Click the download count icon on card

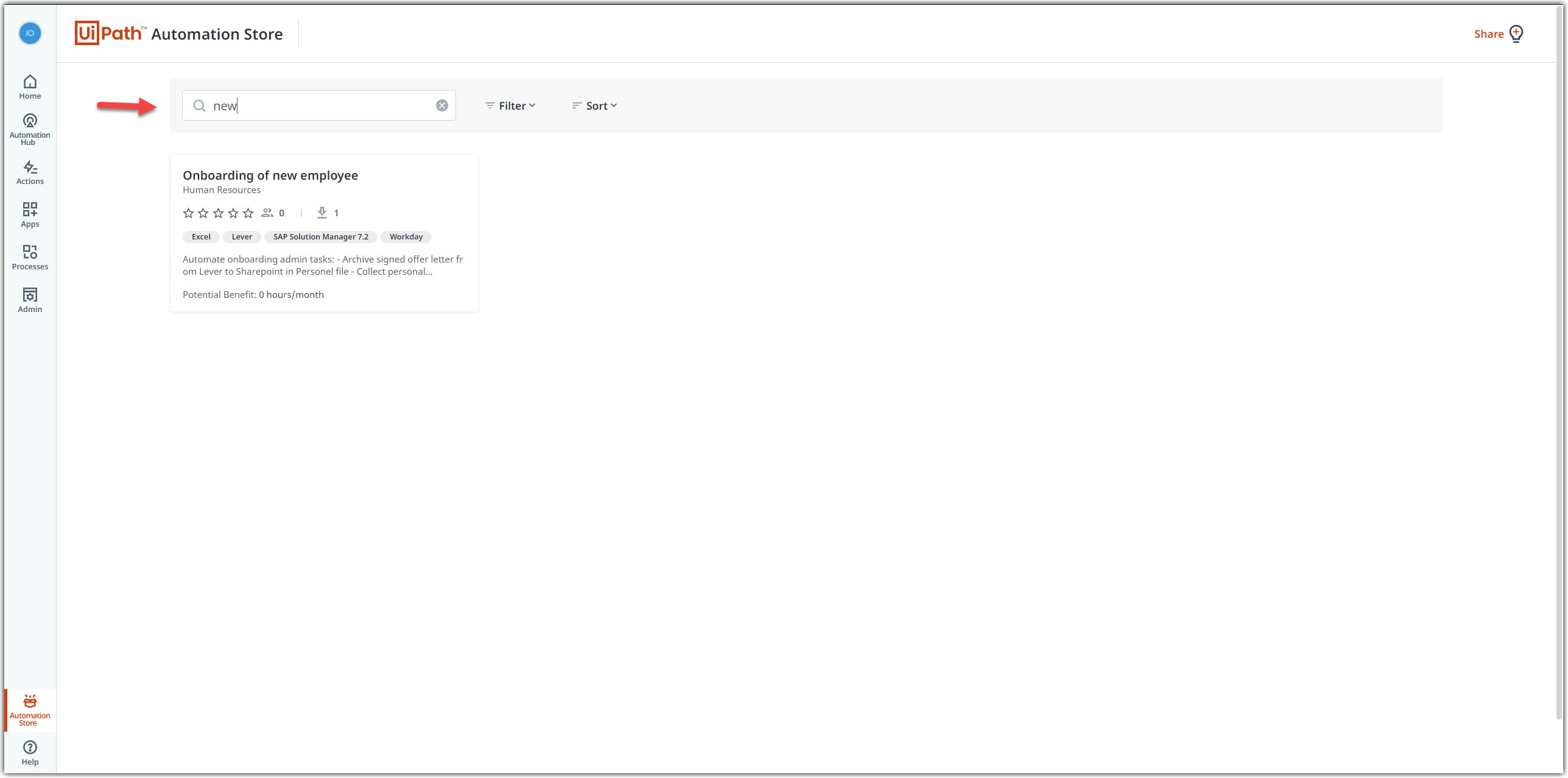pos(322,212)
